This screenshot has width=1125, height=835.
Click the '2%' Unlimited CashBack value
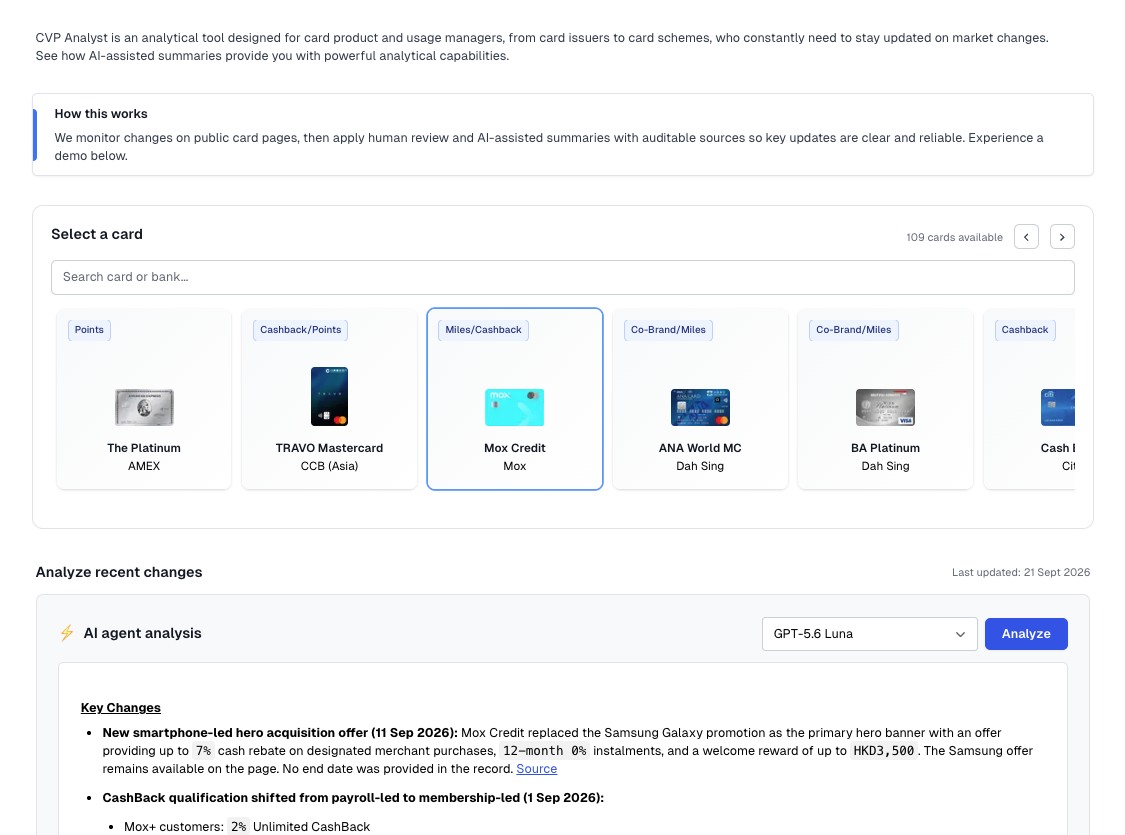pos(238,826)
